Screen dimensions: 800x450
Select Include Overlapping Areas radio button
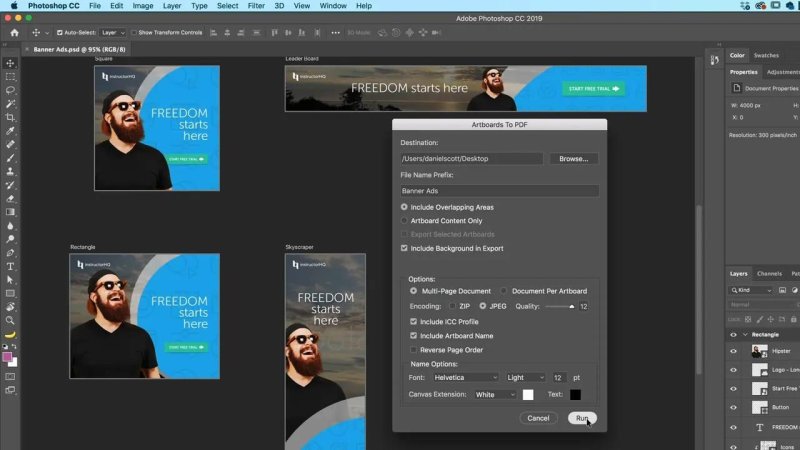pos(404,207)
